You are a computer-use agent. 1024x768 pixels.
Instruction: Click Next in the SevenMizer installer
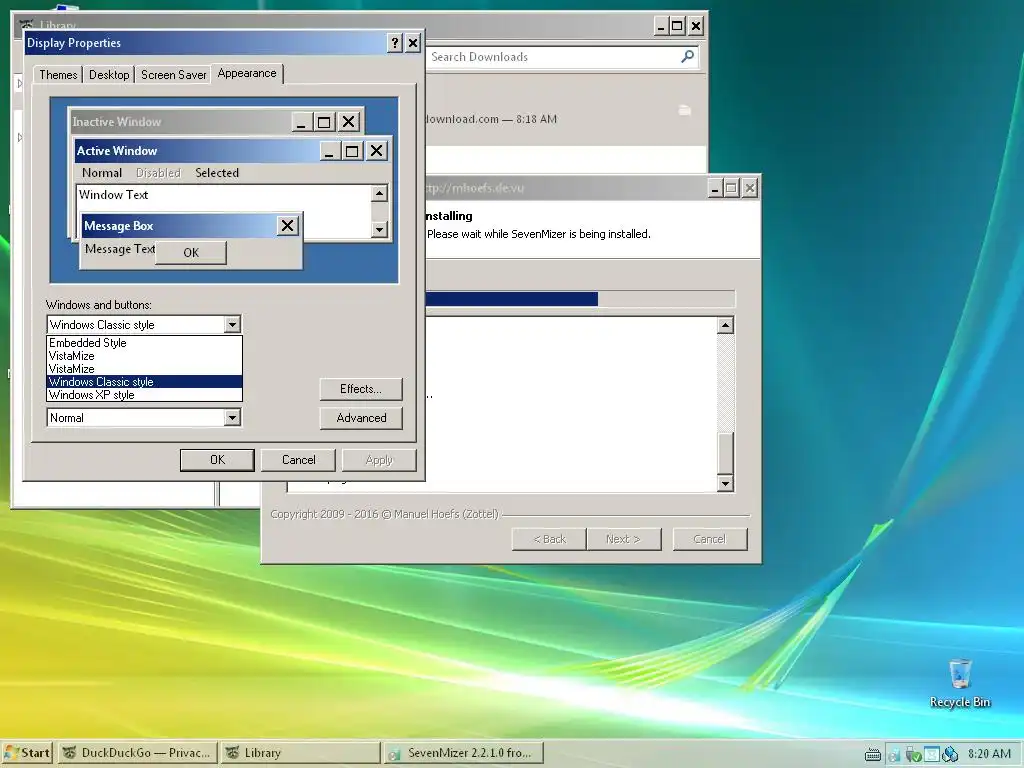point(623,539)
